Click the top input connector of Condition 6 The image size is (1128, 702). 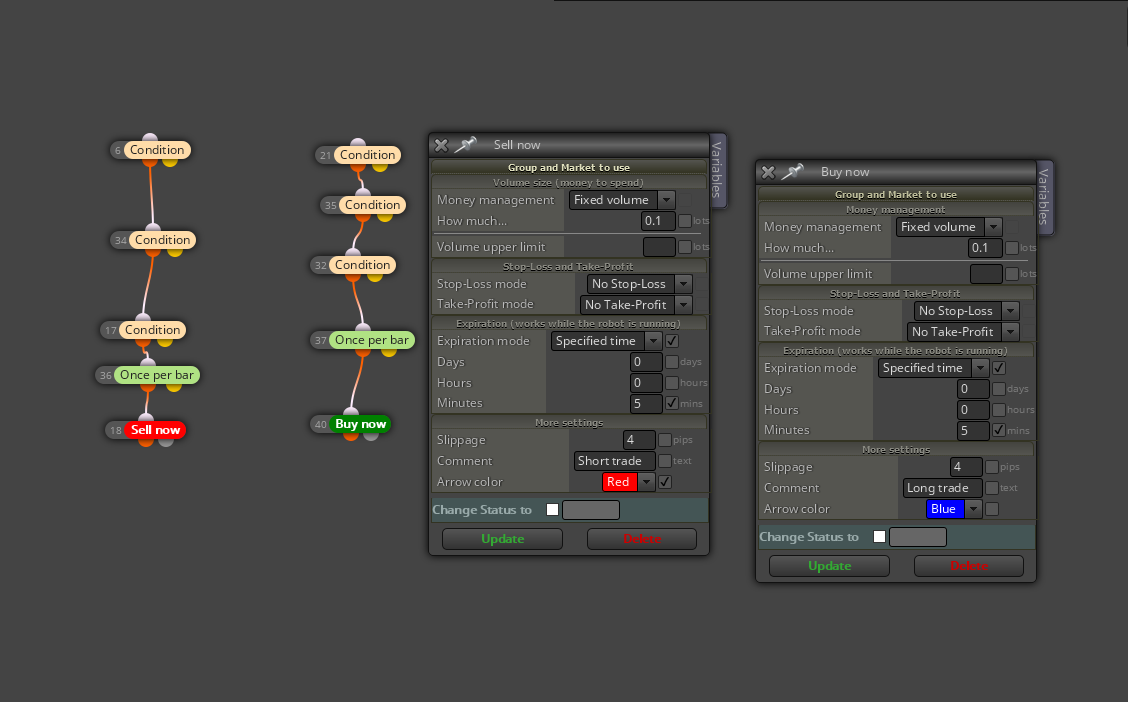click(150, 138)
